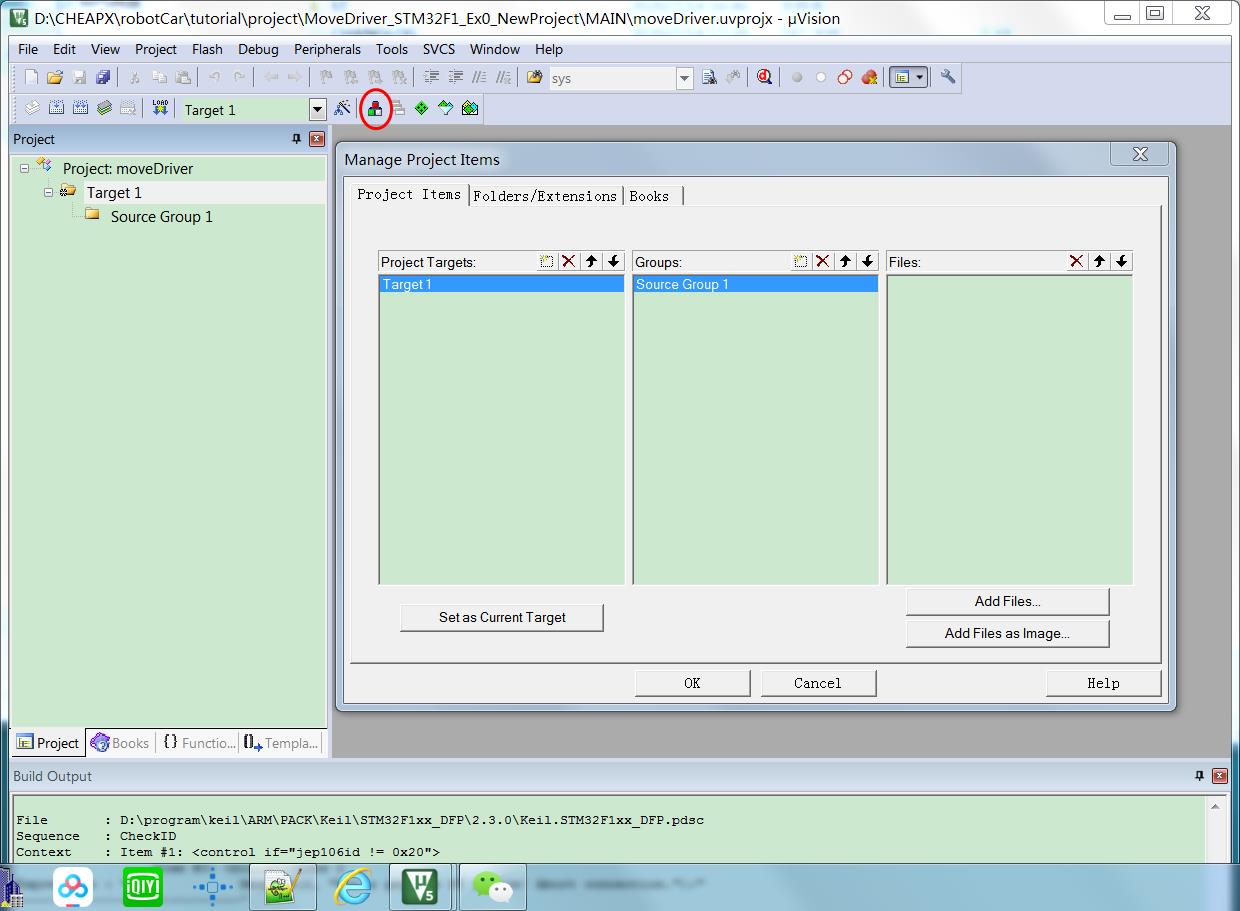Move selected group up

[x=846, y=261]
